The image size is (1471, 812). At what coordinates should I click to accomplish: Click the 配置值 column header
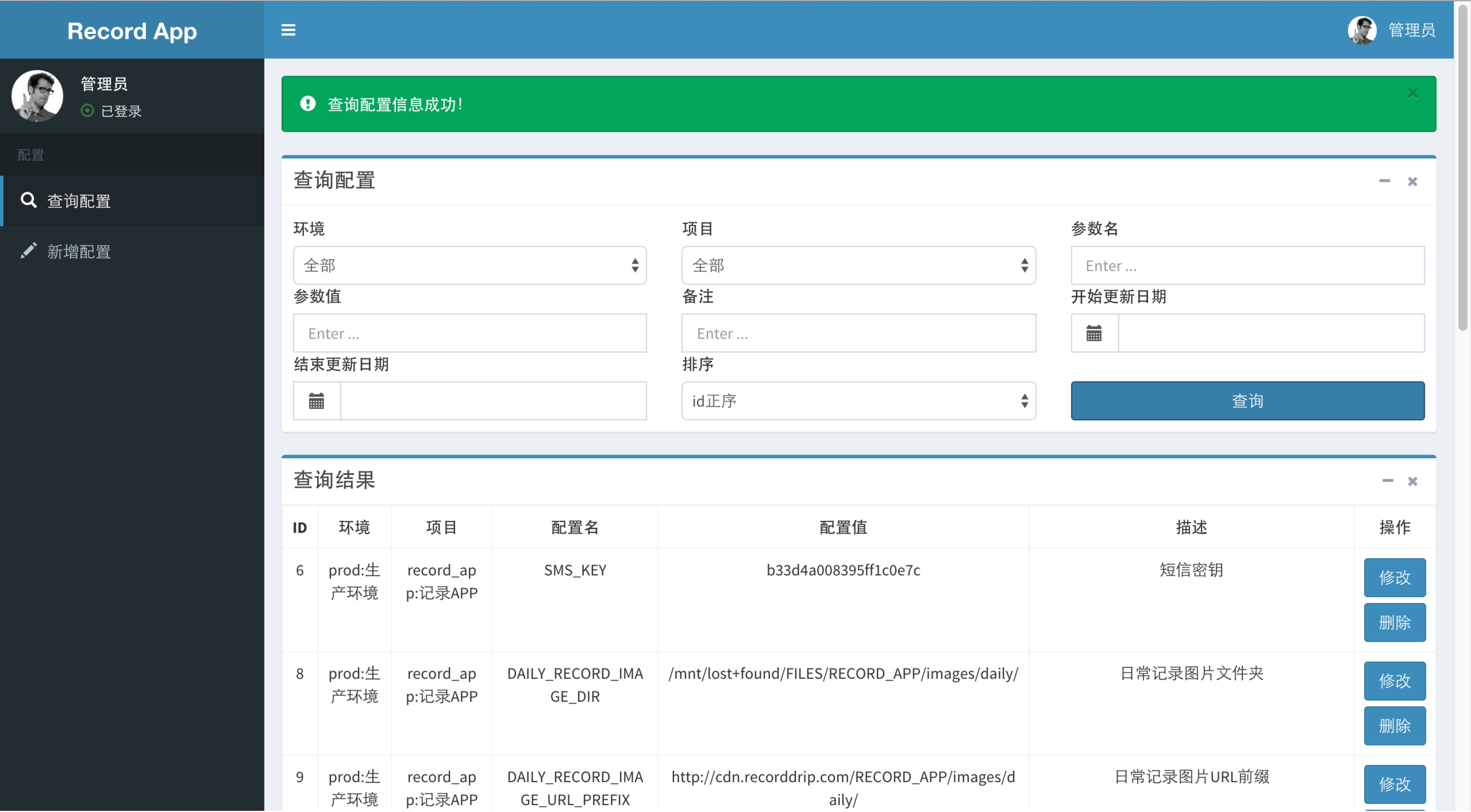pyautogui.click(x=843, y=527)
